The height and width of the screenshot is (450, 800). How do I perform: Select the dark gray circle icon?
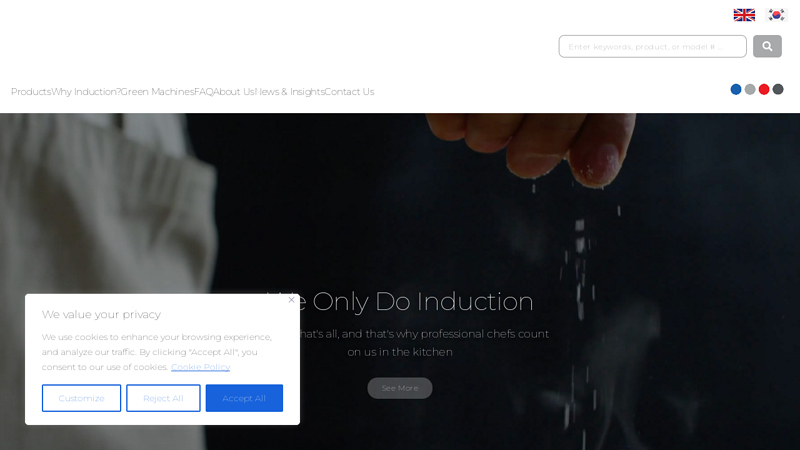coord(778,89)
